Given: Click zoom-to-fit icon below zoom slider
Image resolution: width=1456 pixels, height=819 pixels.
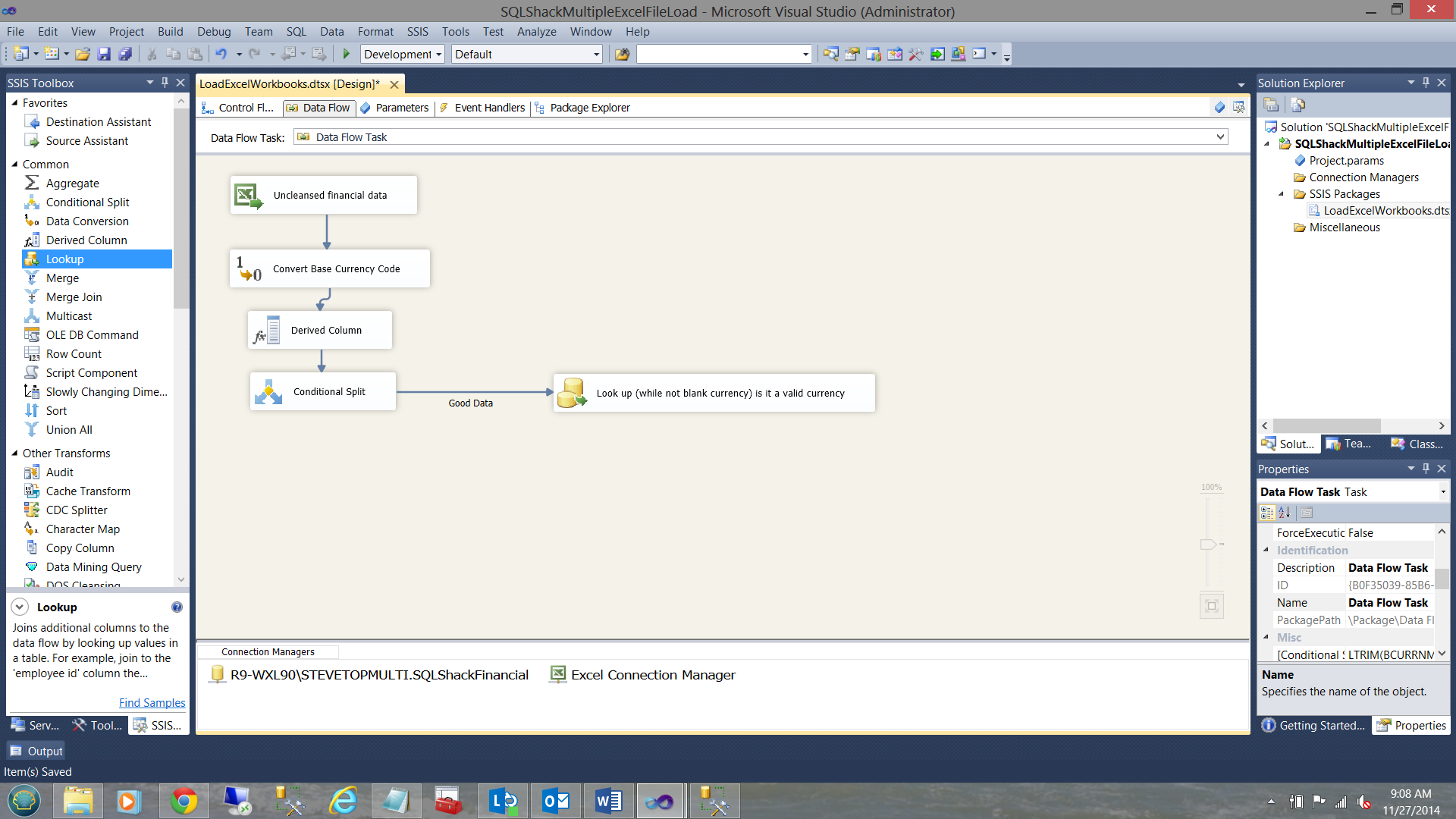Looking at the screenshot, I should pyautogui.click(x=1211, y=606).
